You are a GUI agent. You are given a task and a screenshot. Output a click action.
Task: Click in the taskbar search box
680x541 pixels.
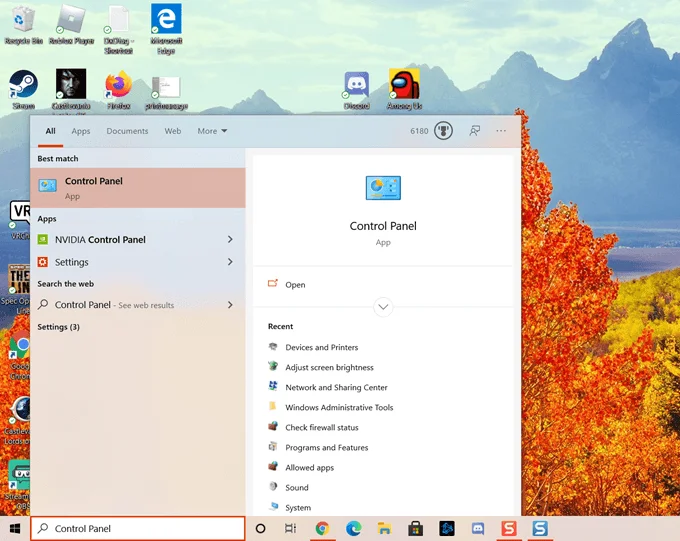point(138,528)
